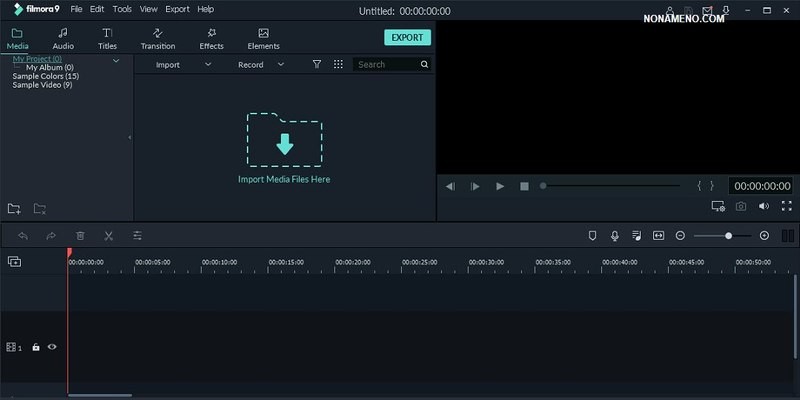Open the filter funnel in media library
The width and height of the screenshot is (800, 400).
[316, 64]
